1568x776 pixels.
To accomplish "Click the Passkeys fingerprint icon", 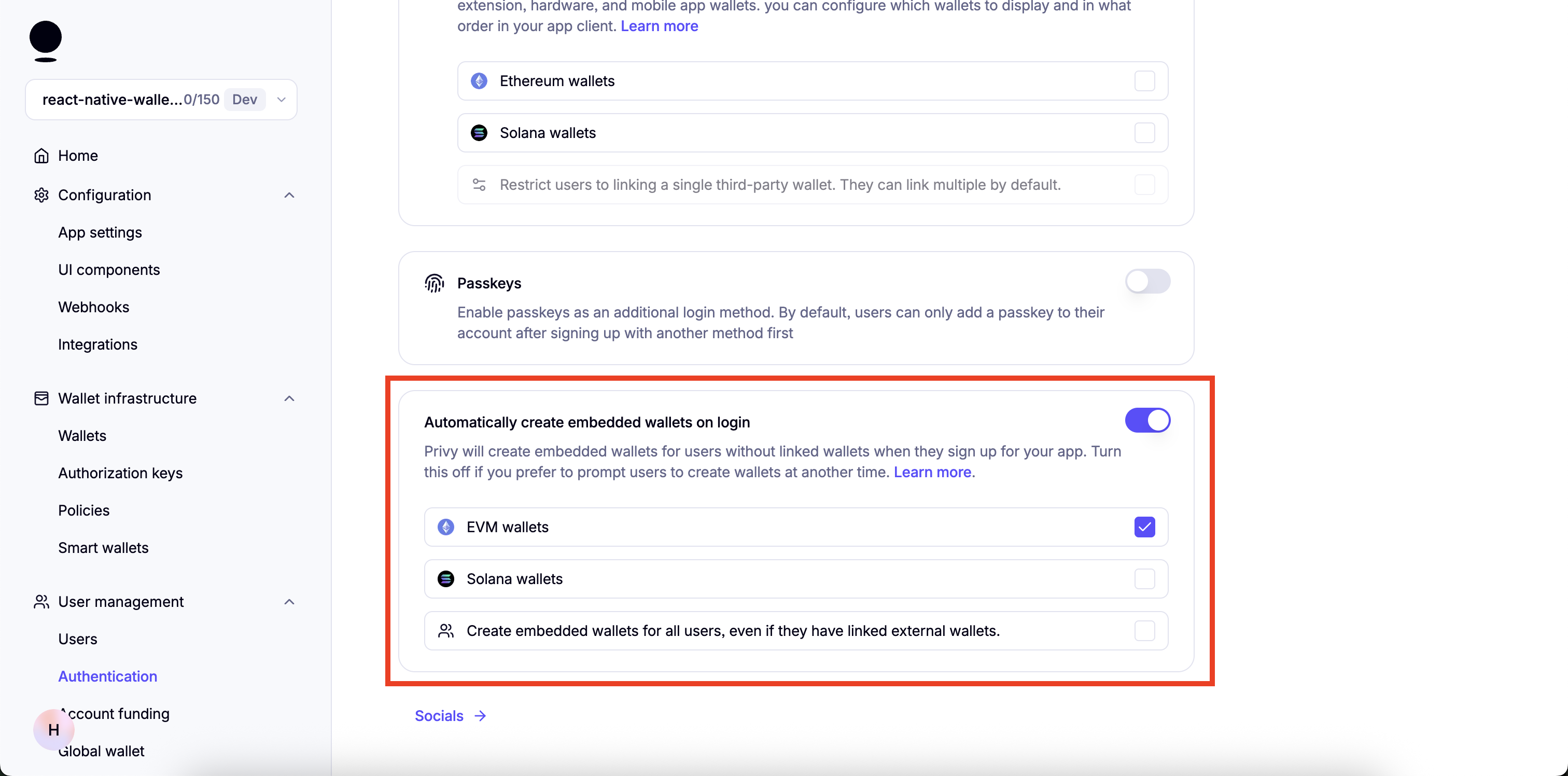I will (x=434, y=283).
